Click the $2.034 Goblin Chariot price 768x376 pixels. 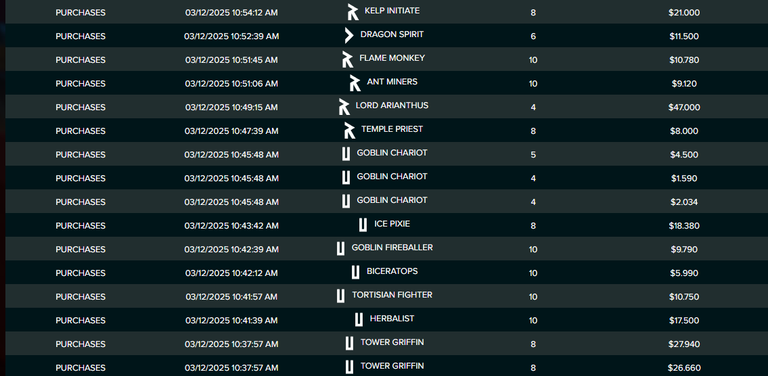684,202
